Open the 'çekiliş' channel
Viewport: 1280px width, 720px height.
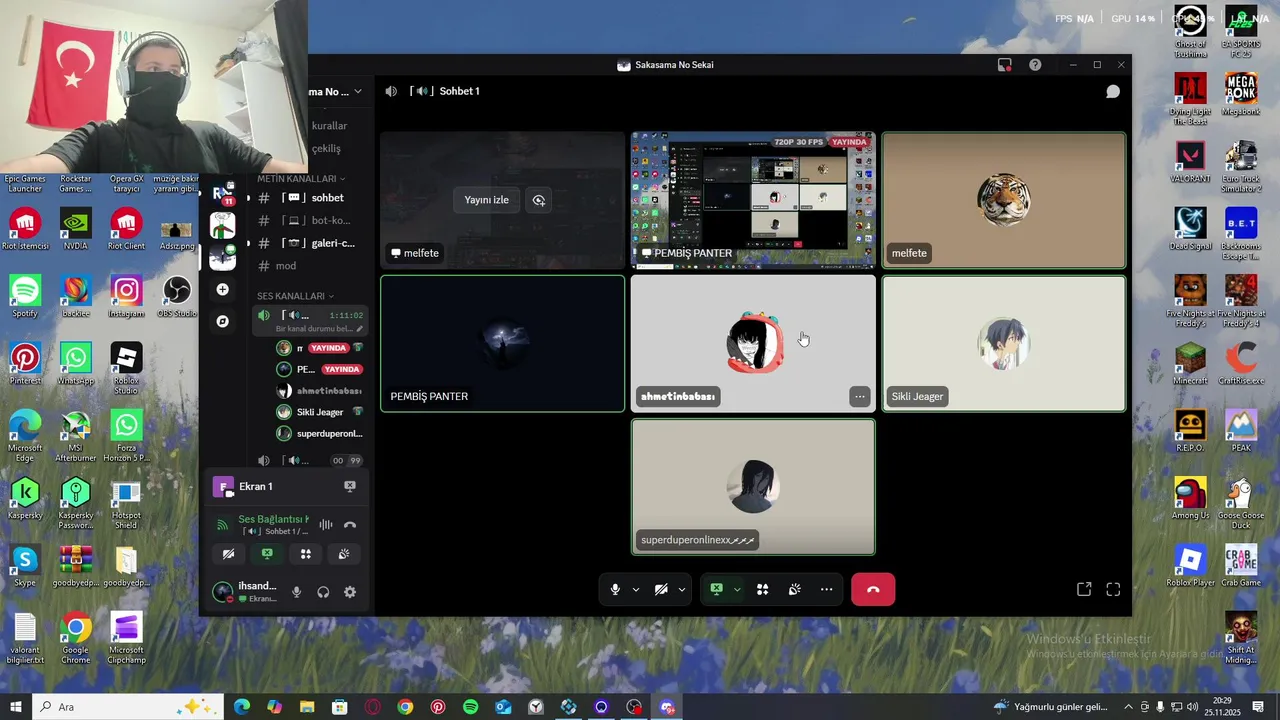click(x=326, y=149)
